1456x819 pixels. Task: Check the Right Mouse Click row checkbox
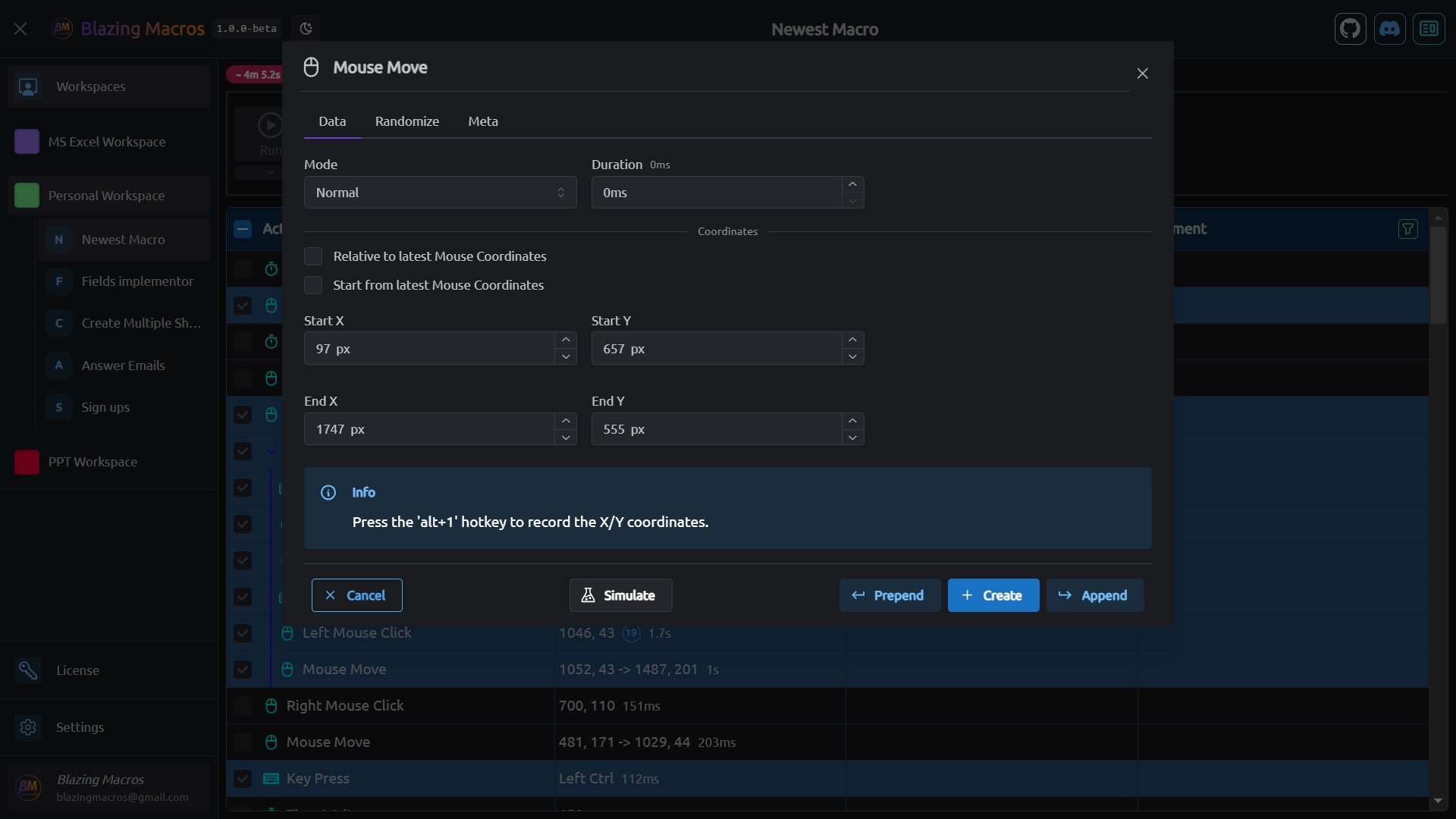243,706
